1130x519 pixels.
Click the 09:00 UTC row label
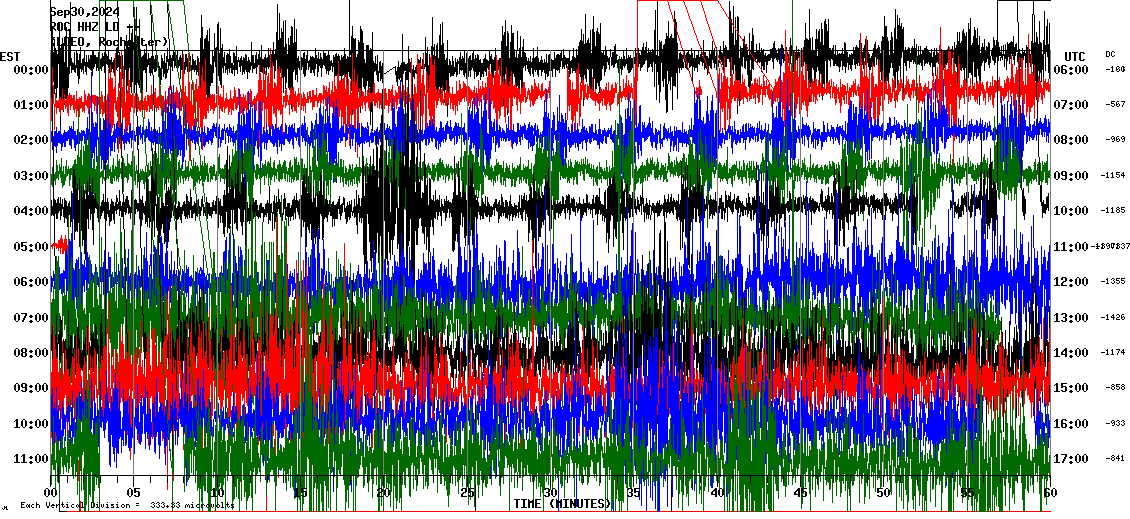coord(1073,176)
